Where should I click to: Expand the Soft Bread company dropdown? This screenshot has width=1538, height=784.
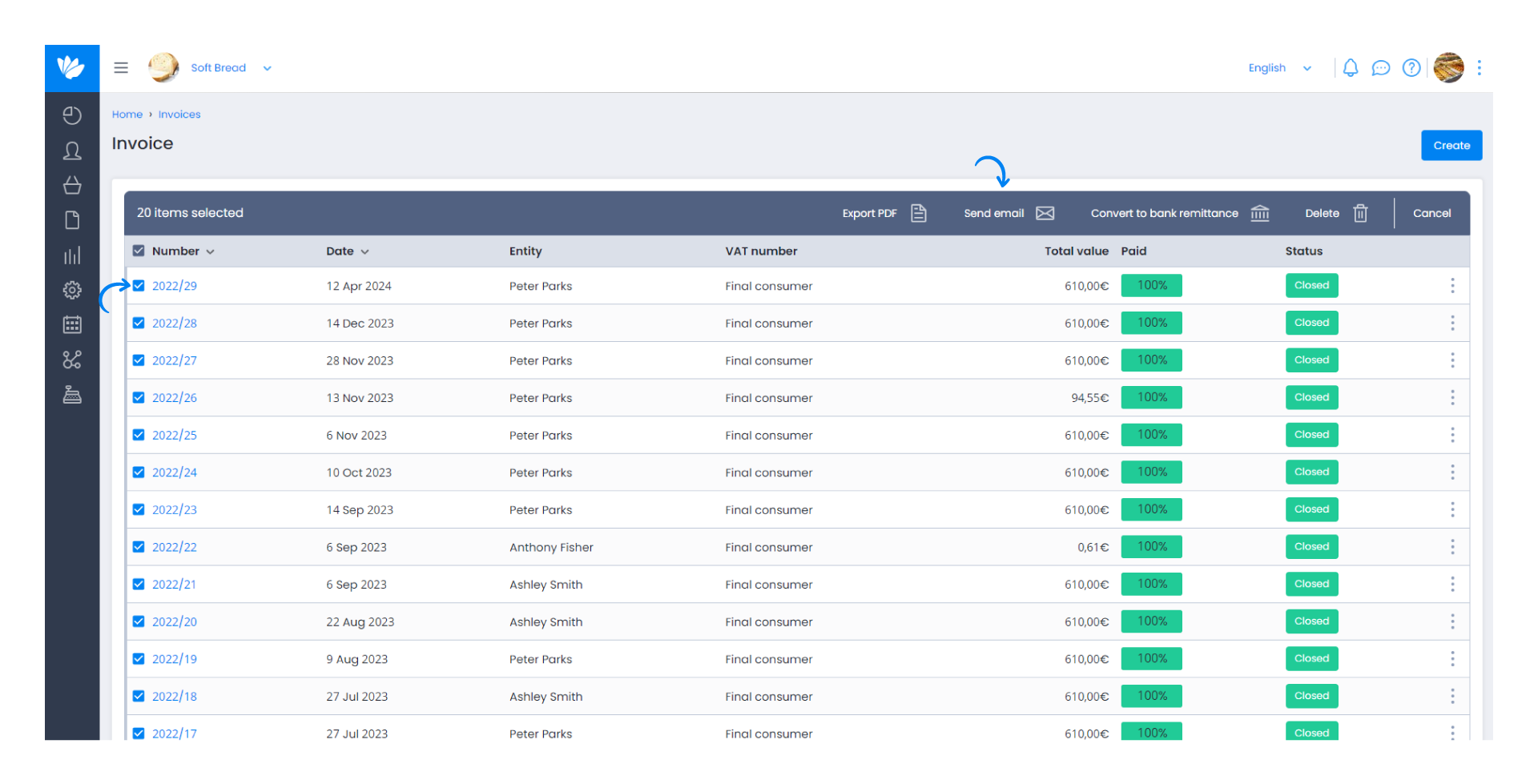[x=268, y=68]
